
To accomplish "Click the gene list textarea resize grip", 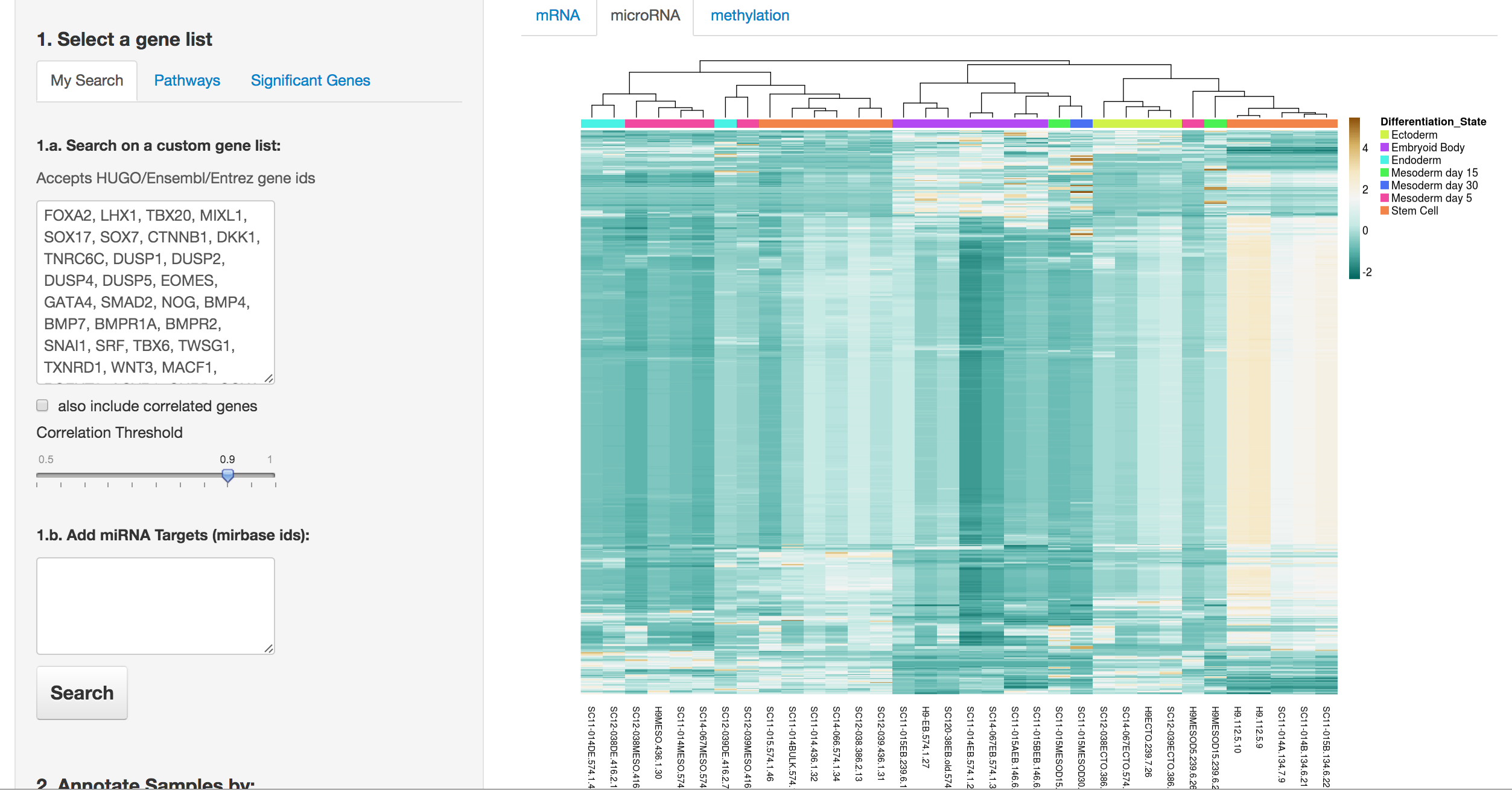I will (269, 378).
